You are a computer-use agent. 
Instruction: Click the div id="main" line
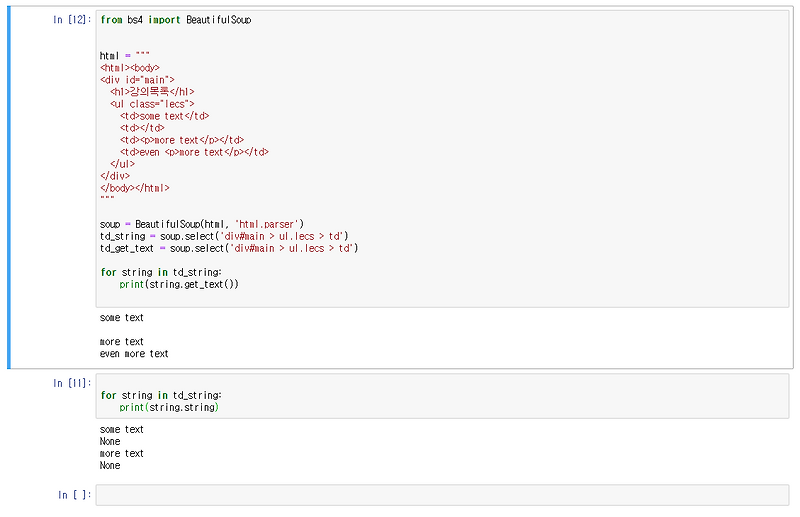137,79
